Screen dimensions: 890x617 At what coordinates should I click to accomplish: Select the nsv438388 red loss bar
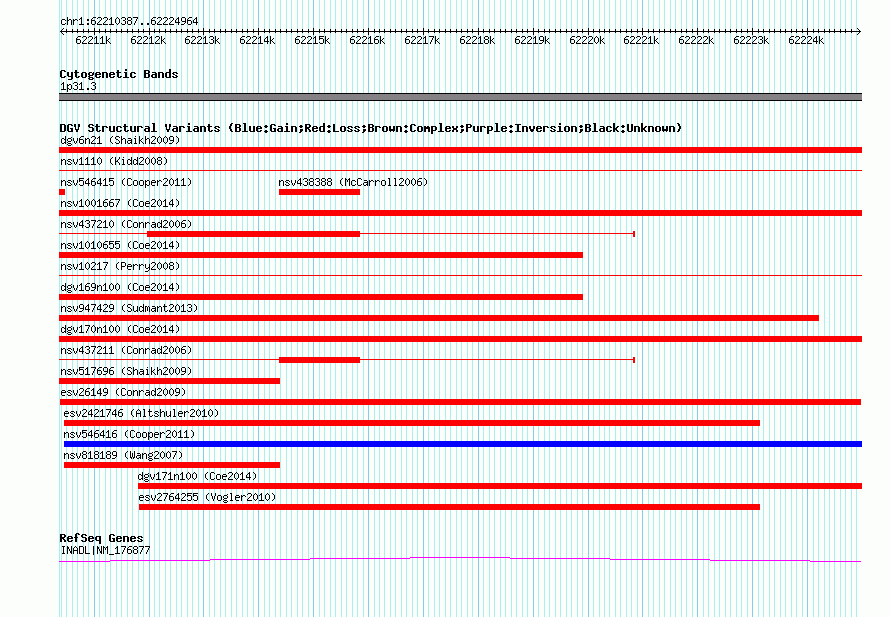point(320,192)
